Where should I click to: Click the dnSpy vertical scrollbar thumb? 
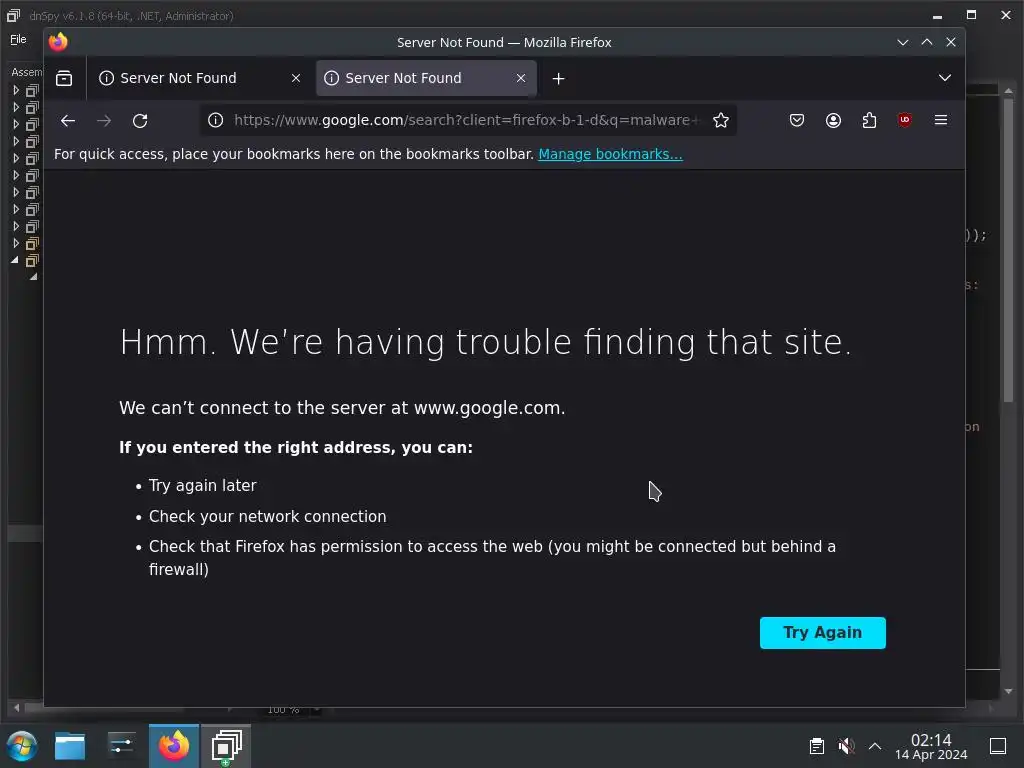pyautogui.click(x=1008, y=251)
